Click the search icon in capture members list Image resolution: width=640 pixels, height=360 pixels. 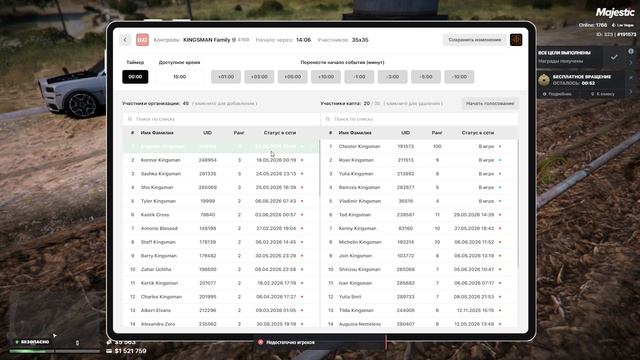(x=328, y=119)
